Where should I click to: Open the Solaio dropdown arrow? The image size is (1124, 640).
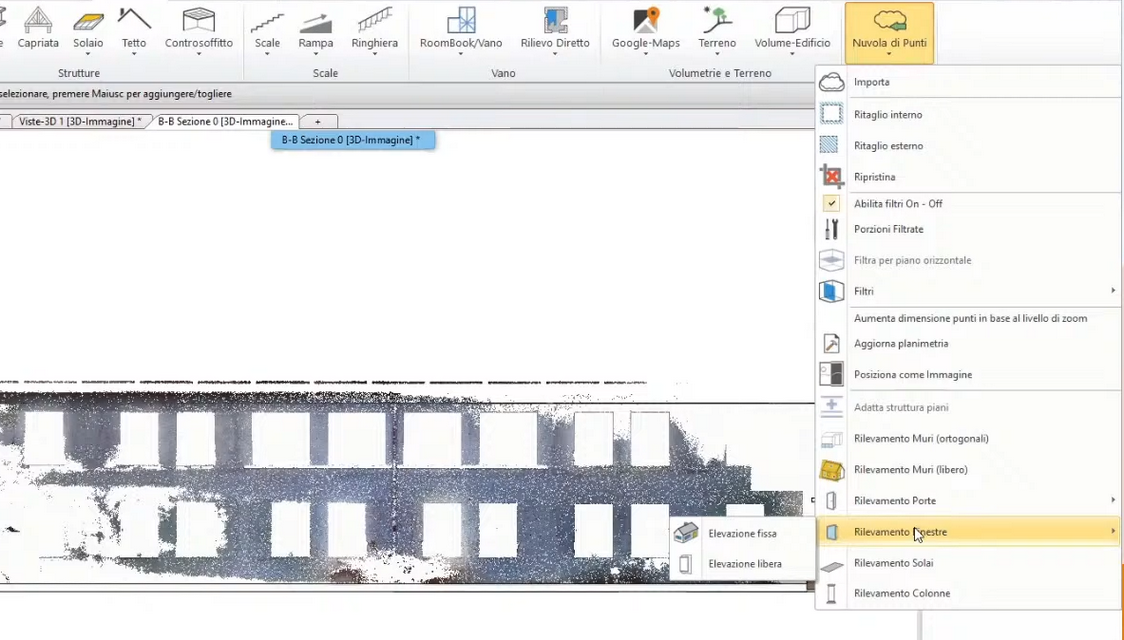point(88,54)
